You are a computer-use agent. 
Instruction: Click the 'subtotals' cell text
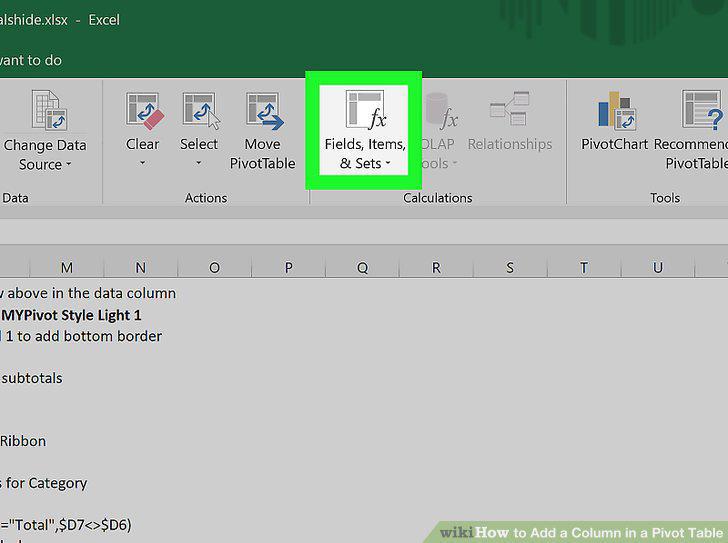(x=32, y=378)
